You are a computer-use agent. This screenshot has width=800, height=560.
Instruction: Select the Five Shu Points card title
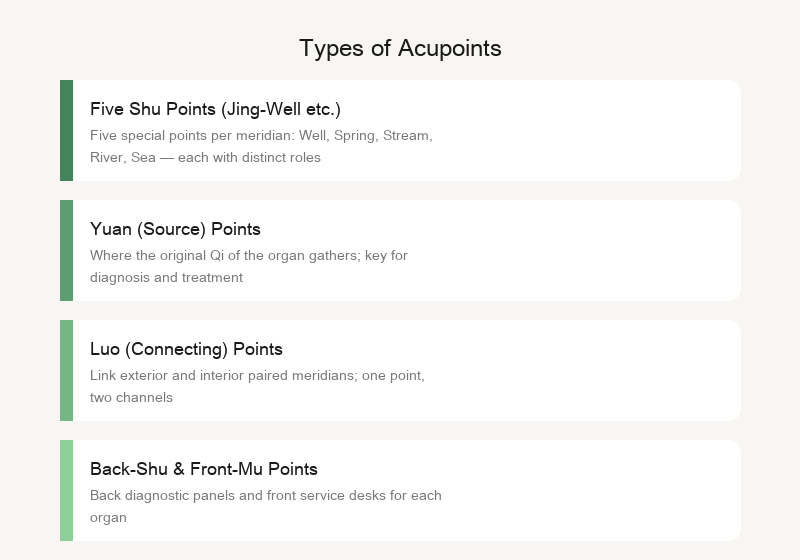(x=215, y=109)
